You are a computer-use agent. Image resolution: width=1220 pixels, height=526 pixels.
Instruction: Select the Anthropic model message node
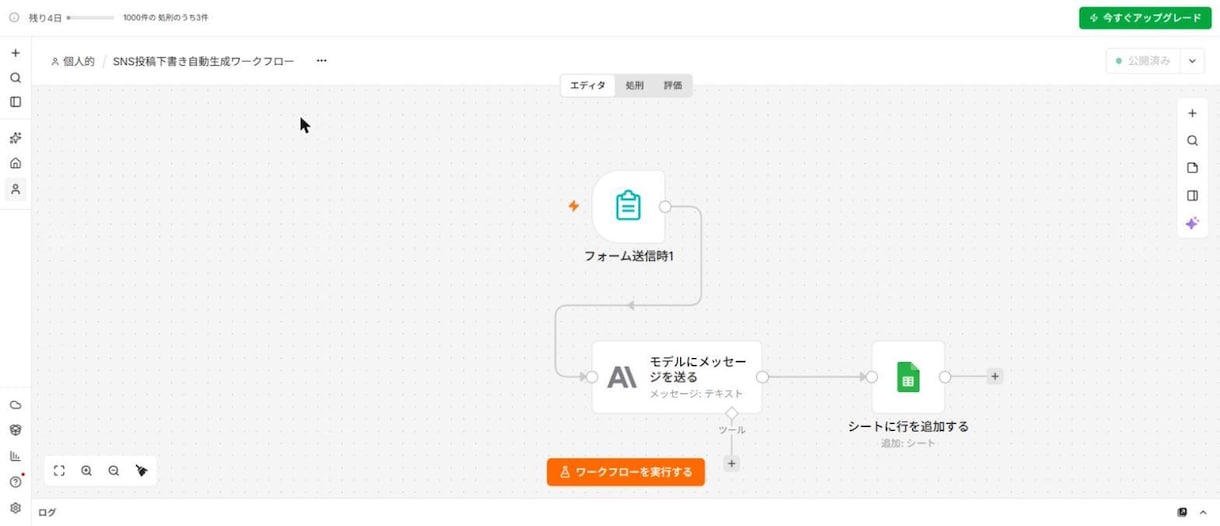point(677,377)
